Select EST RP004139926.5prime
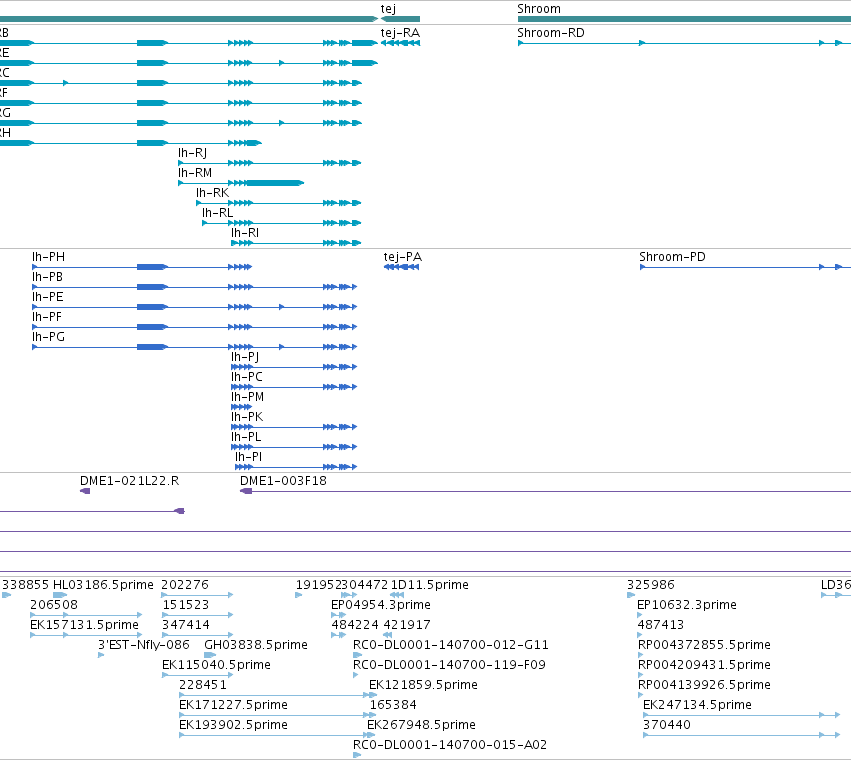This screenshot has height=760, width=851. pos(704,685)
